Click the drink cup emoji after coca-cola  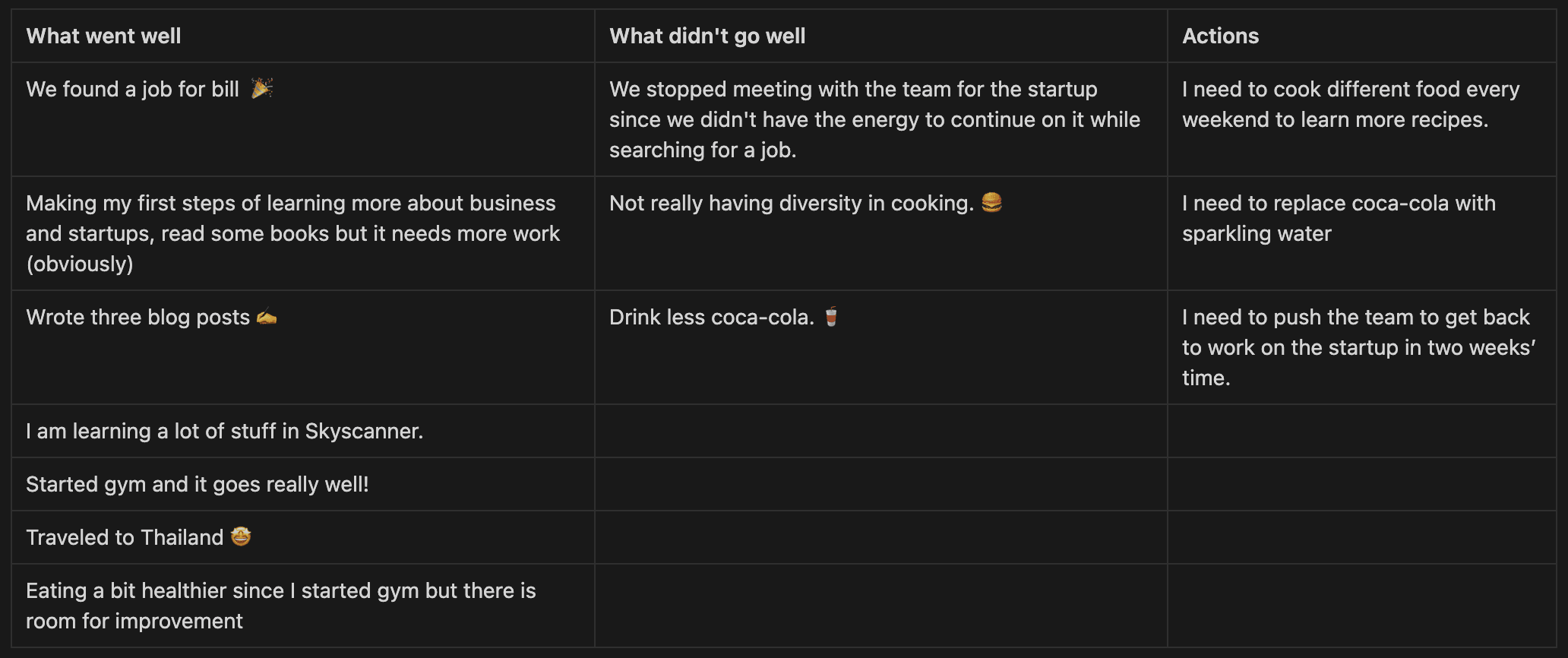[831, 316]
